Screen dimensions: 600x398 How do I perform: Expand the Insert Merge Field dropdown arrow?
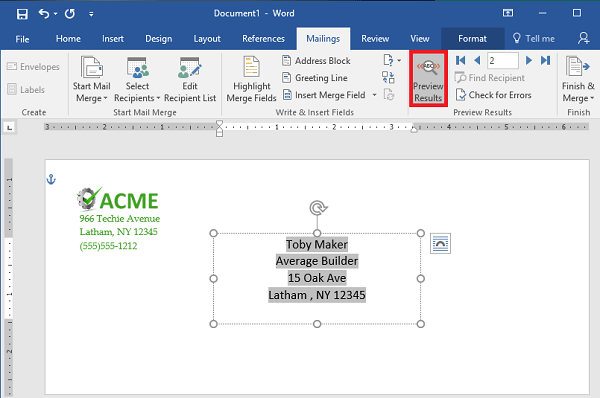(x=375, y=95)
